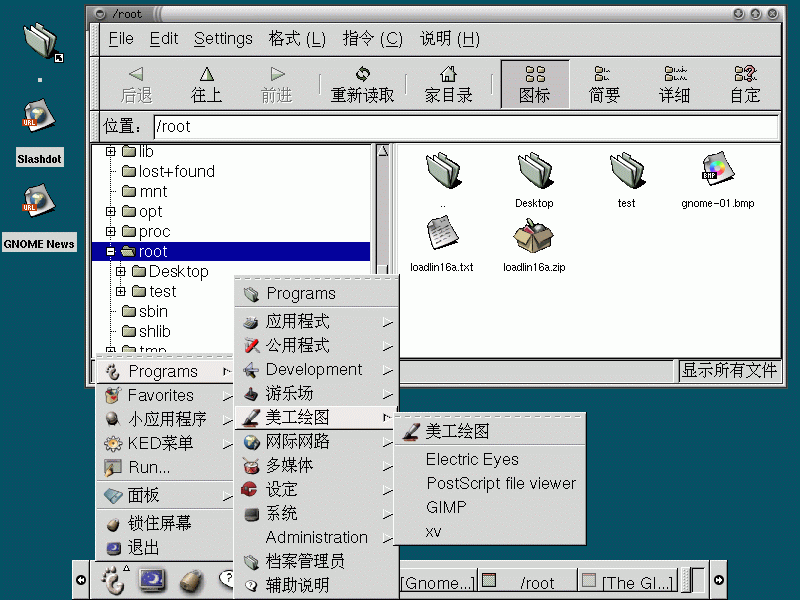Click the Forward (前进) toolbar arrow
Screen dimensions: 800x600
coord(277,84)
